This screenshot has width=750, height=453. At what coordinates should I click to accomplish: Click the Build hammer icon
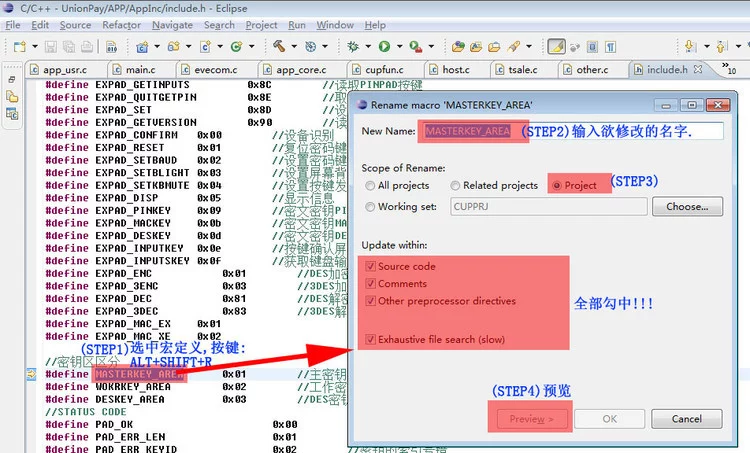tap(279, 46)
